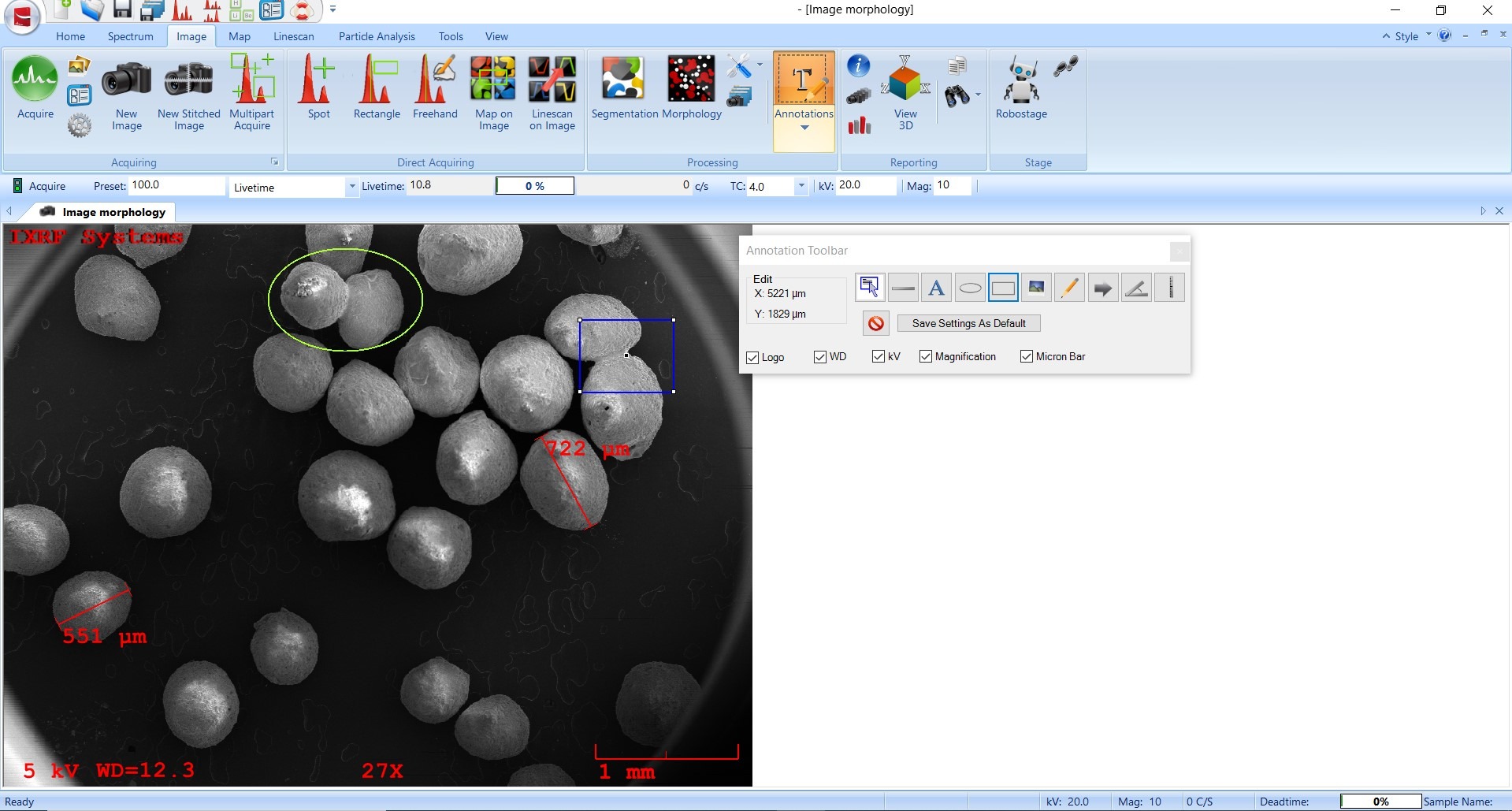Switch to the Map tab

[x=239, y=36]
